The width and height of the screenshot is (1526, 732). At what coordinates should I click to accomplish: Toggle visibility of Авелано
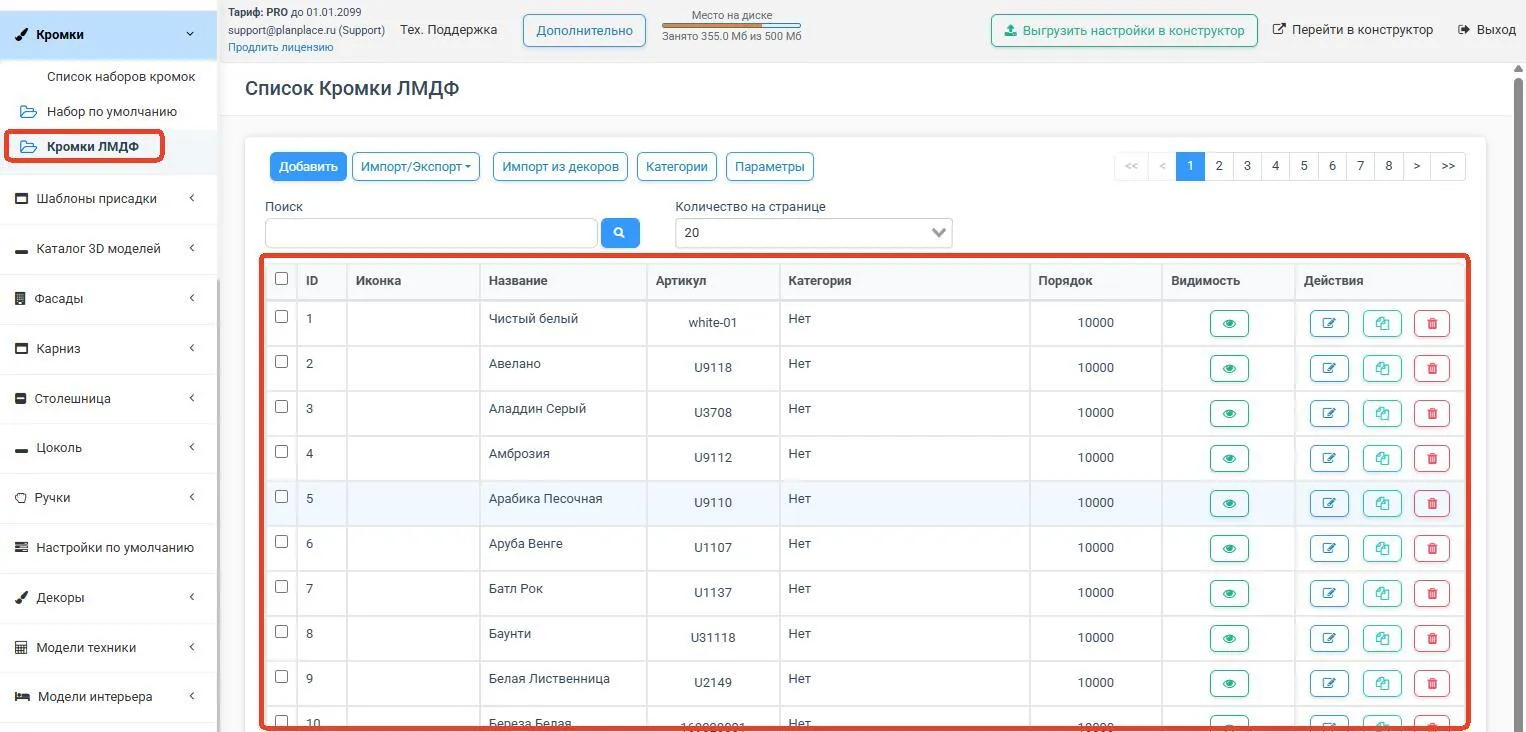click(x=1229, y=368)
